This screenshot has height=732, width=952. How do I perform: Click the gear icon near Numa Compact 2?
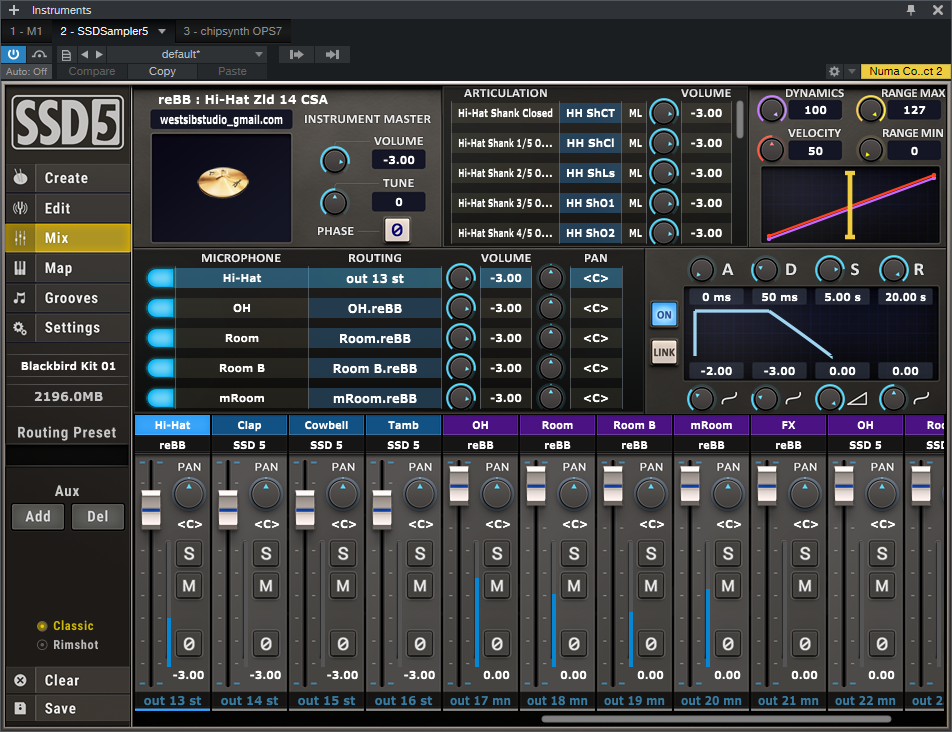point(834,72)
